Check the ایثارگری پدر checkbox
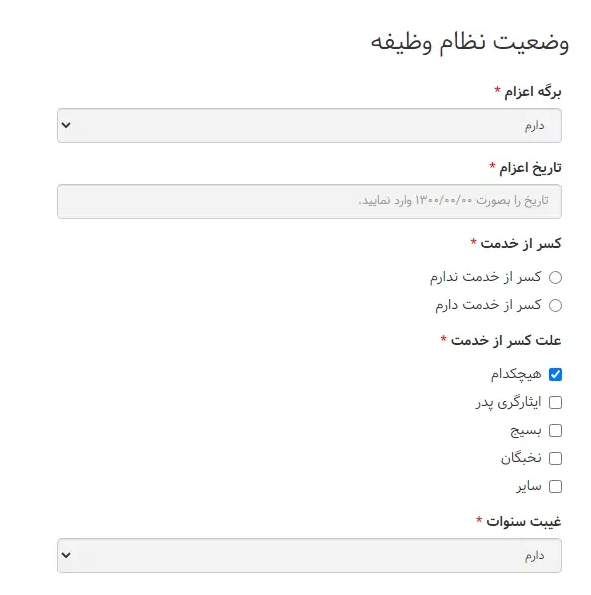Image resolution: width=591 pixels, height=595 pixels. click(555, 403)
